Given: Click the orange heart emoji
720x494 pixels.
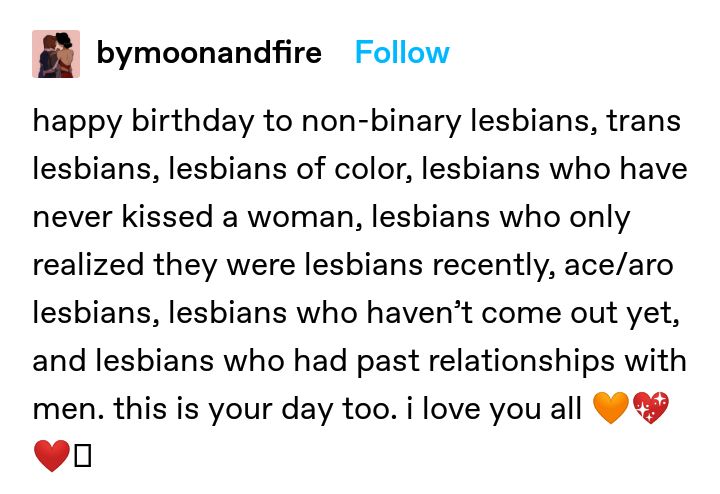Looking at the screenshot, I should pos(611,408).
